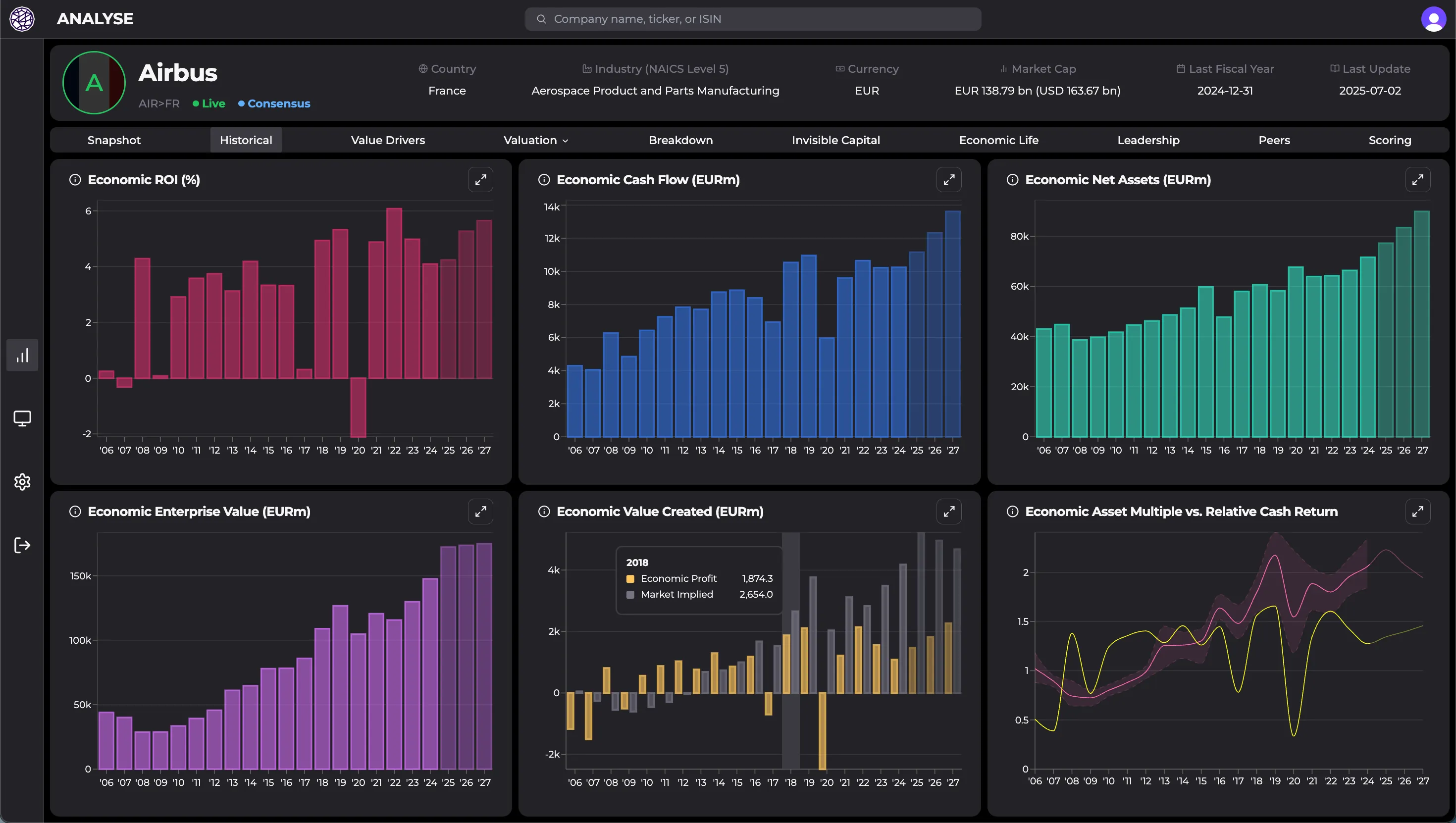This screenshot has height=823, width=1456.
Task: Open the Breakdown tab
Action: [x=680, y=140]
